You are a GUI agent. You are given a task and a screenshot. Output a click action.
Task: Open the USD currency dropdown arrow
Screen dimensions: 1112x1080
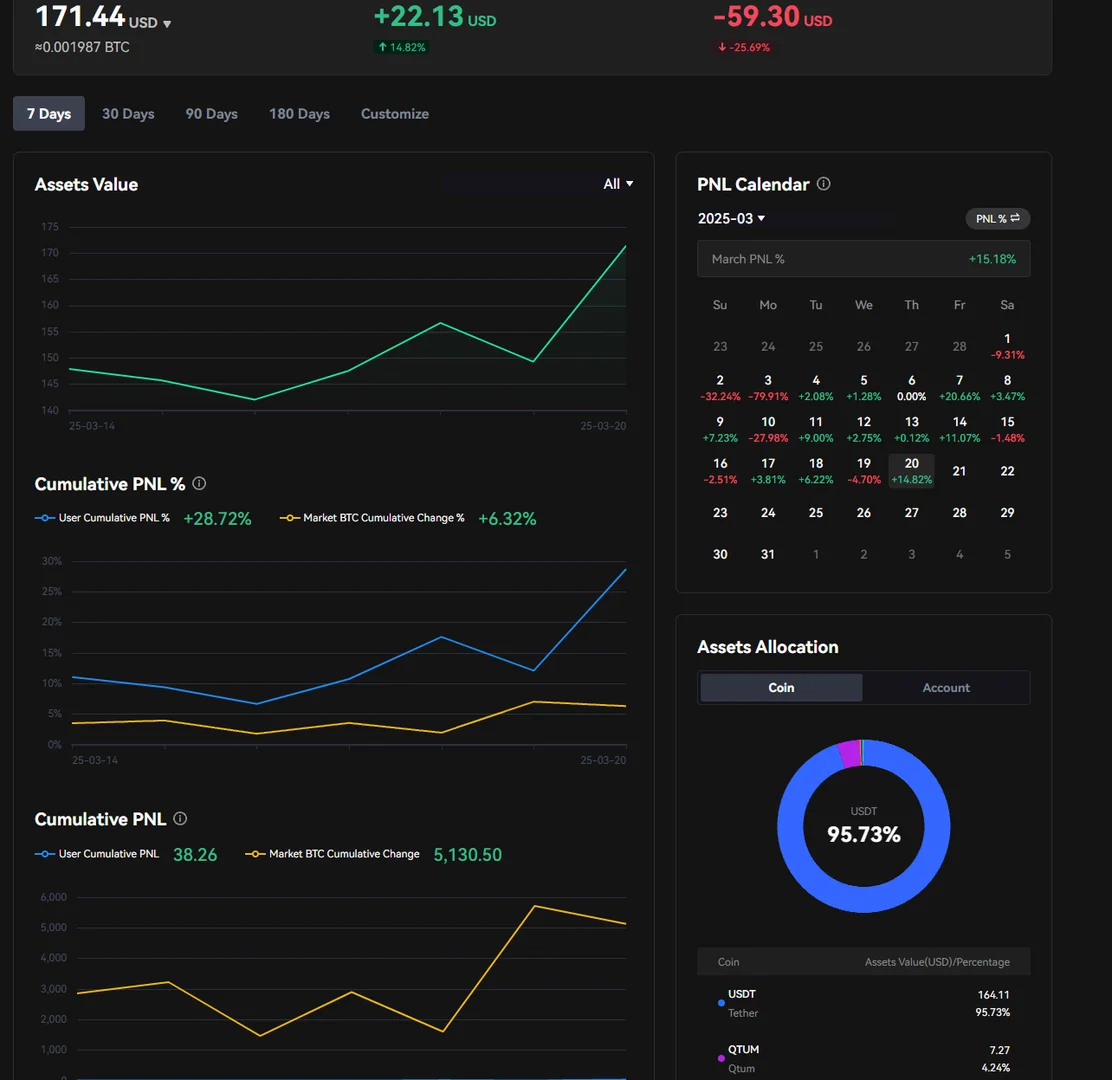pos(167,24)
